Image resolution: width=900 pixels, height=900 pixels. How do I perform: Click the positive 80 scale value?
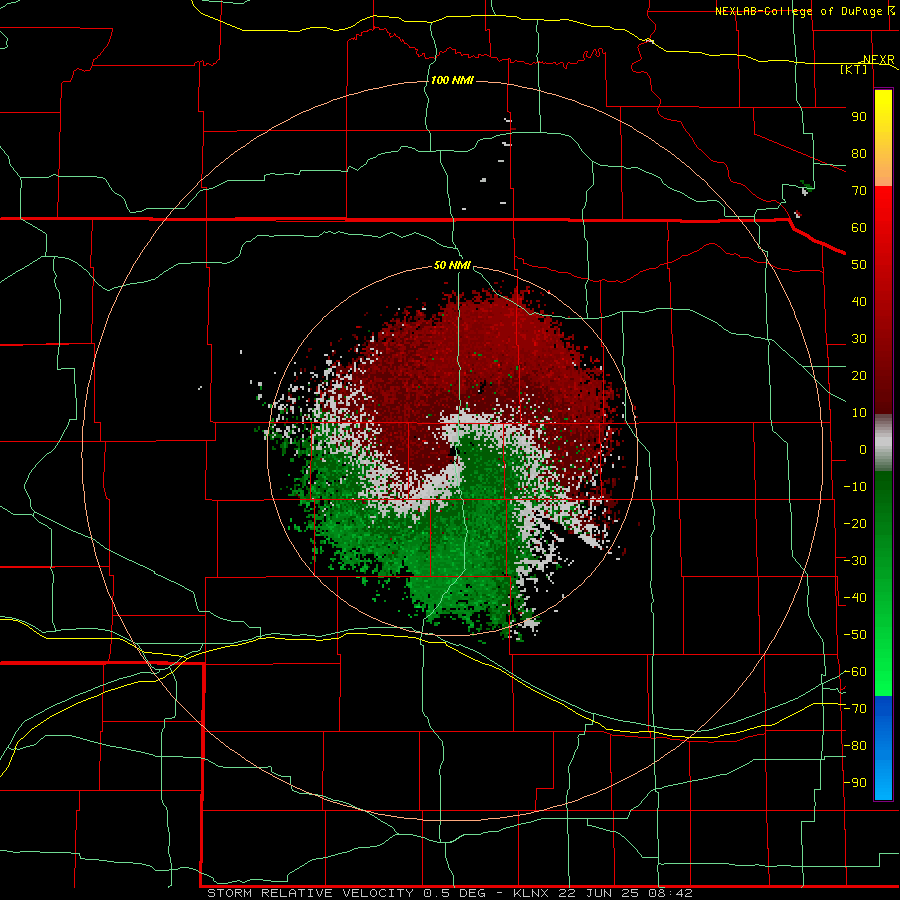pyautogui.click(x=859, y=154)
